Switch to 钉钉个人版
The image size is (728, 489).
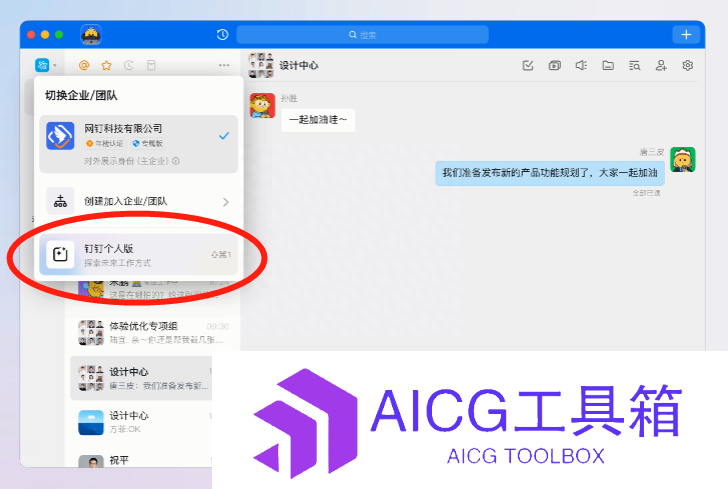pyautogui.click(x=138, y=254)
